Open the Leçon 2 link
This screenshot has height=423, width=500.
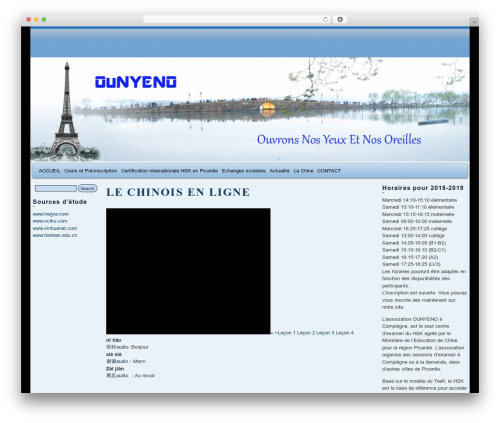306,333
